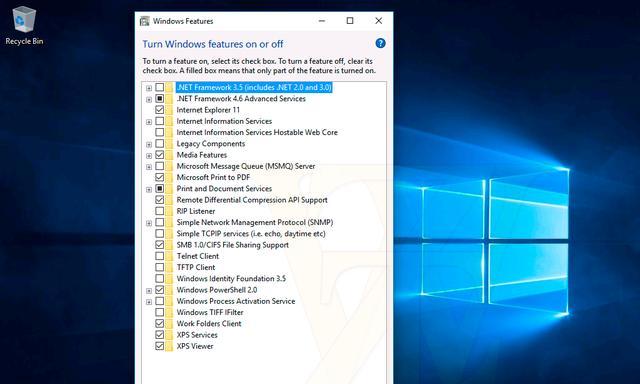Select Microsoft Message Queue (MSMQ) Server label
Viewport: 640px width, 384px height.
pos(246,166)
